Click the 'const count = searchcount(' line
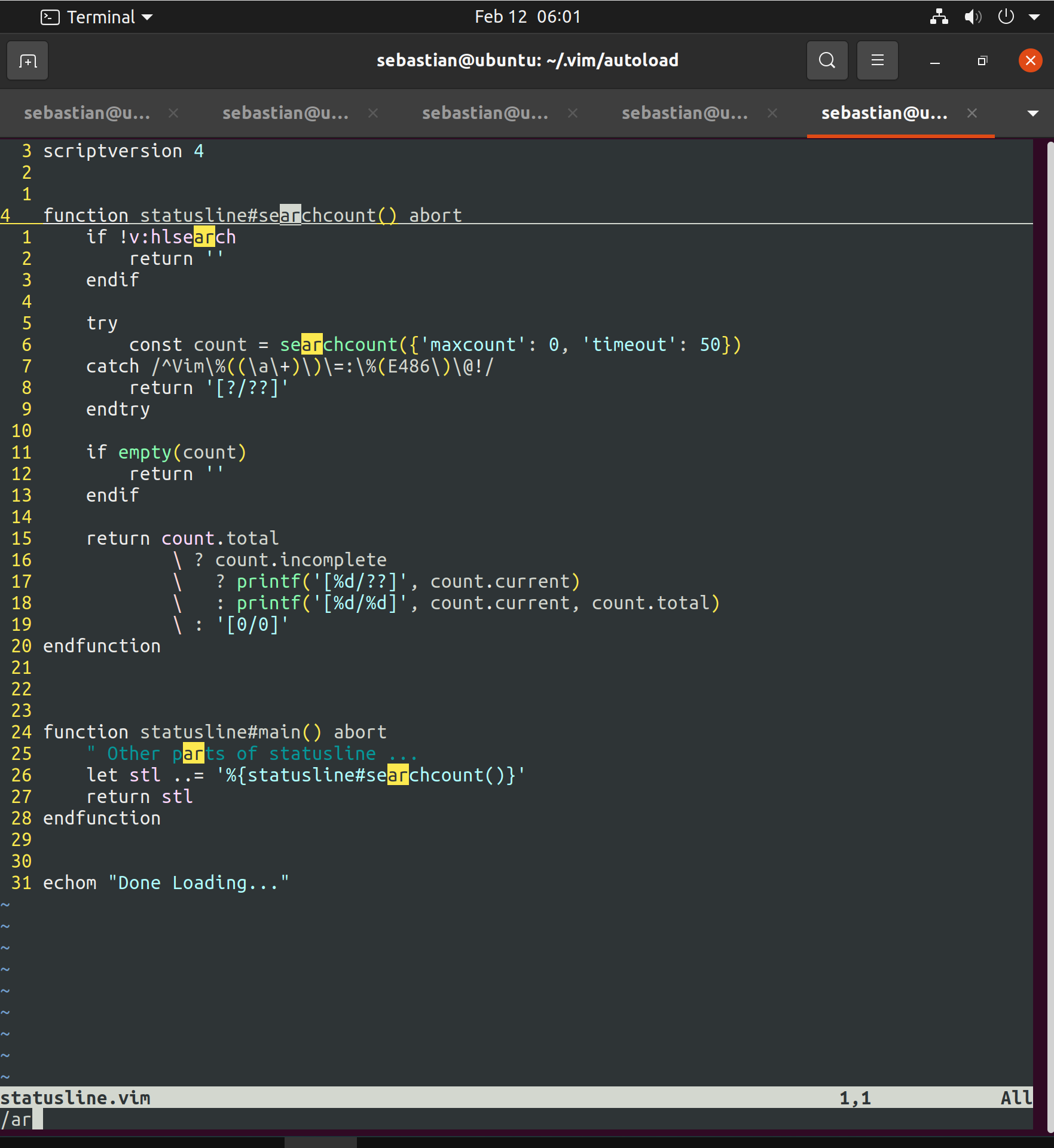Image resolution: width=1054 pixels, height=1148 pixels. (435, 345)
